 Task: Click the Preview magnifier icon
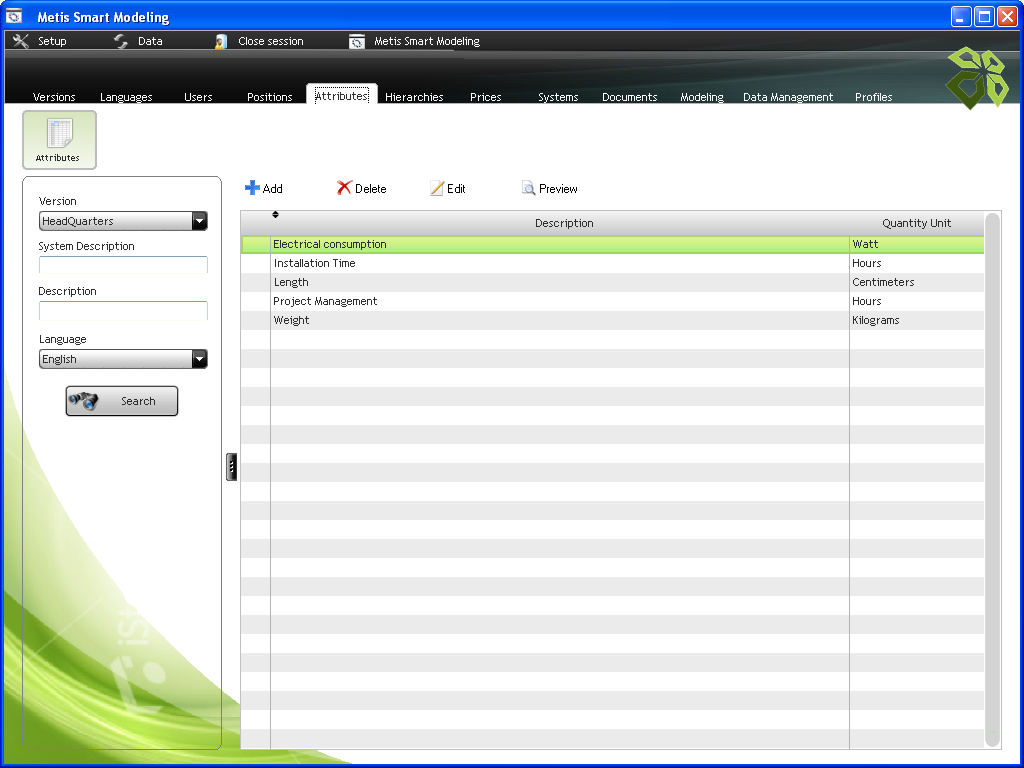[528, 188]
